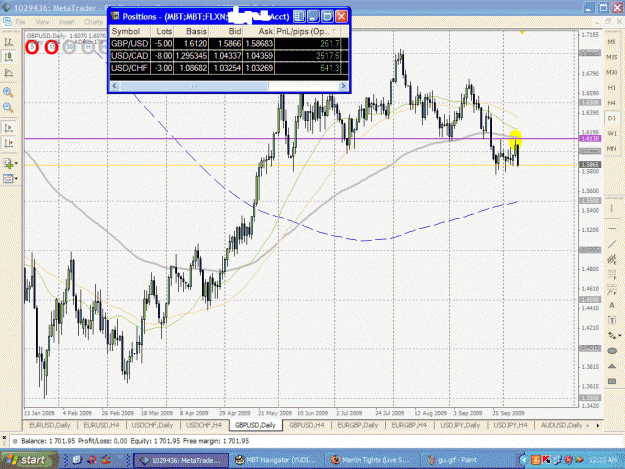Image resolution: width=625 pixels, height=469 pixels.
Task: Close the terminal panel with X
Action: (4, 438)
